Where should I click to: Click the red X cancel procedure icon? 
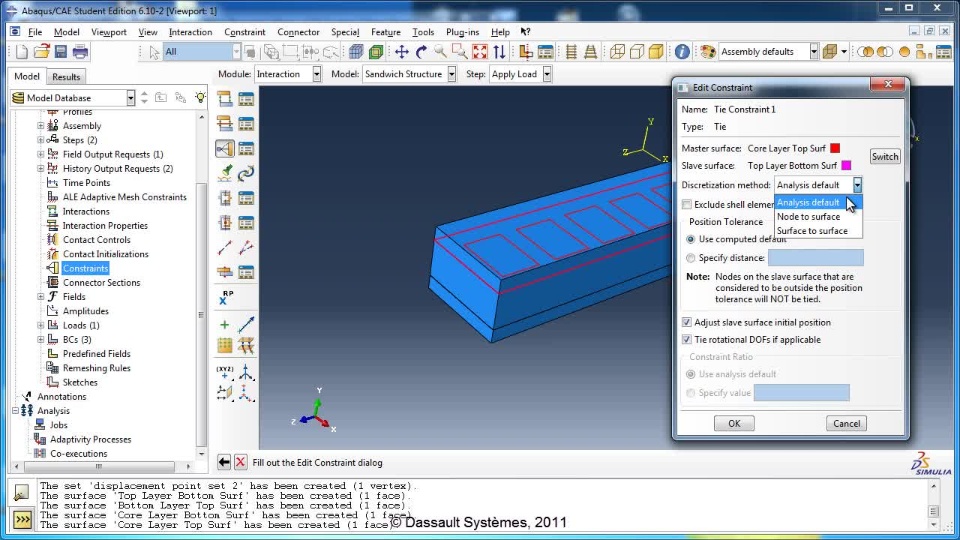point(241,462)
